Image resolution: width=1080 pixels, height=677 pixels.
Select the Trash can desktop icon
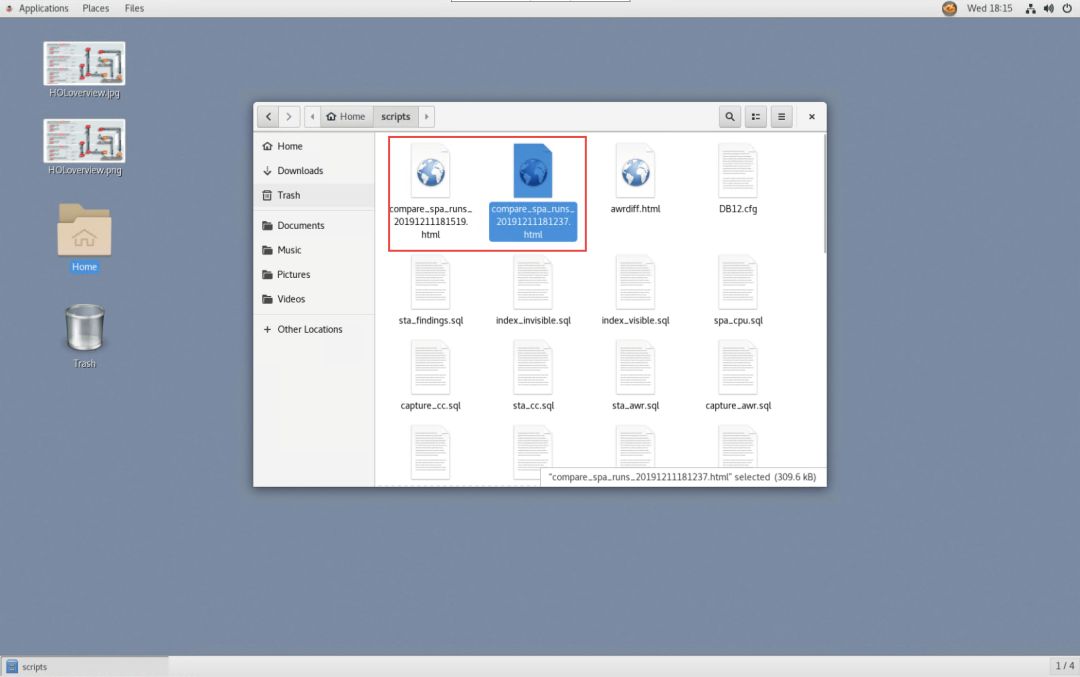(x=84, y=328)
